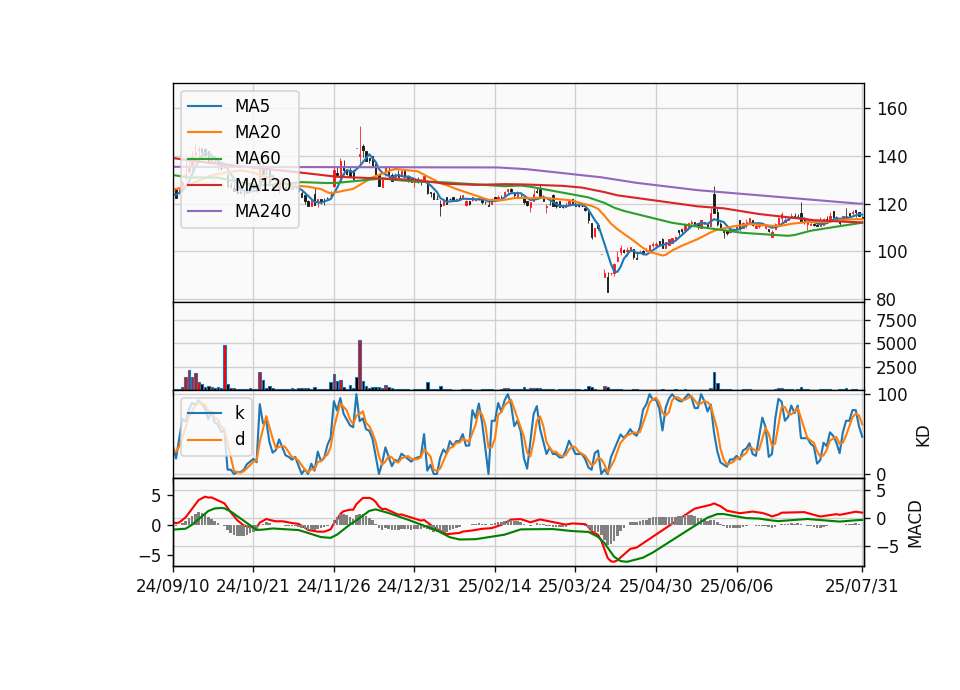The height and width of the screenshot is (690, 960).
Task: Click the MA5 legend label
Action: coord(252,106)
